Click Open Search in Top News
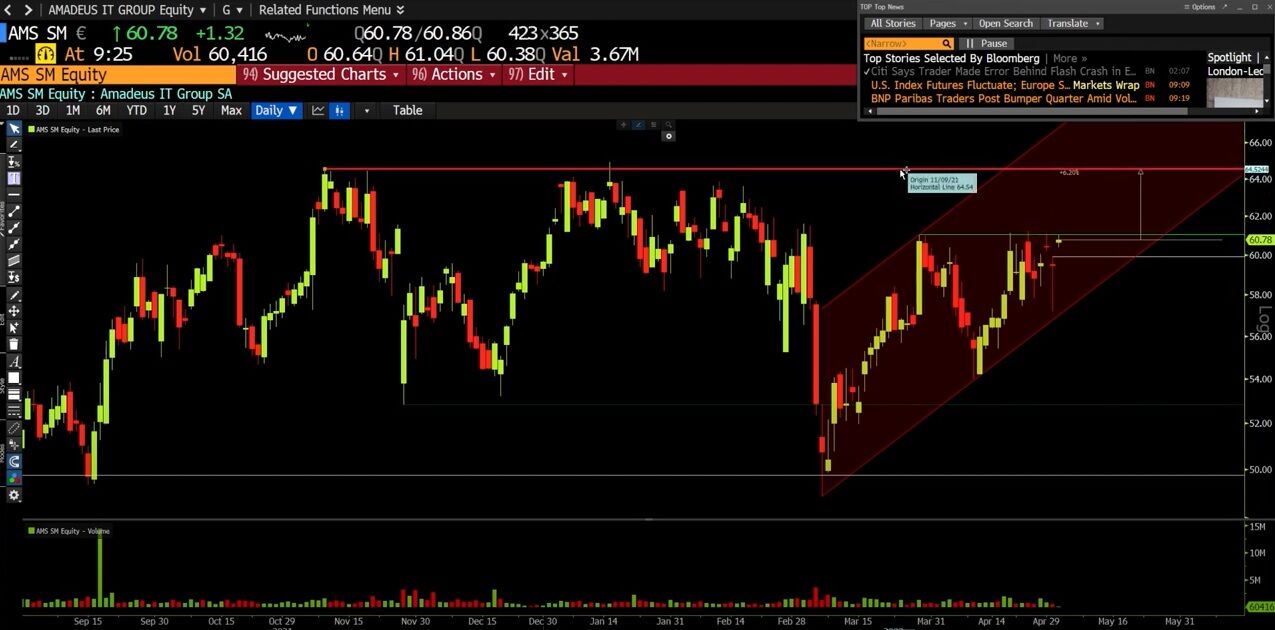The image size is (1275, 630). point(1005,23)
